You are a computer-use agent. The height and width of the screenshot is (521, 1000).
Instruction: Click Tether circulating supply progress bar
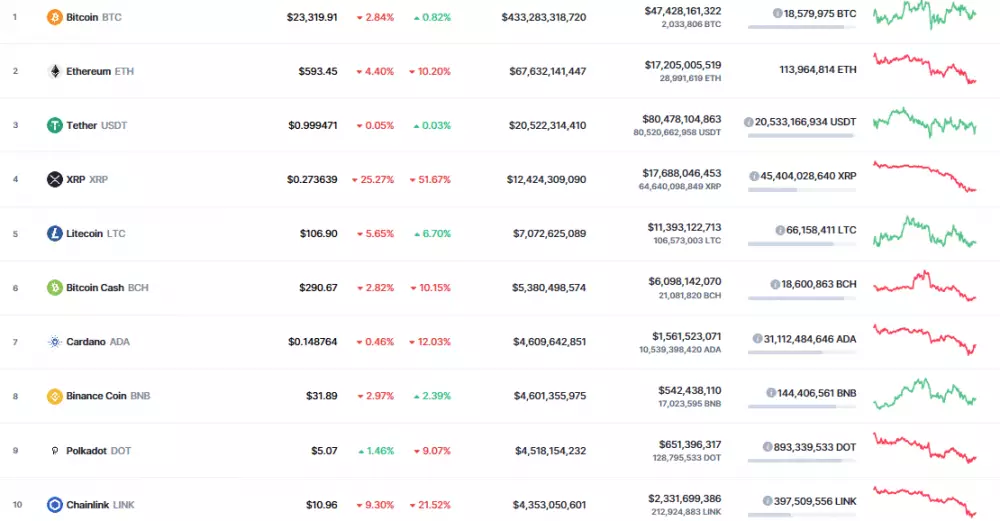[800, 135]
